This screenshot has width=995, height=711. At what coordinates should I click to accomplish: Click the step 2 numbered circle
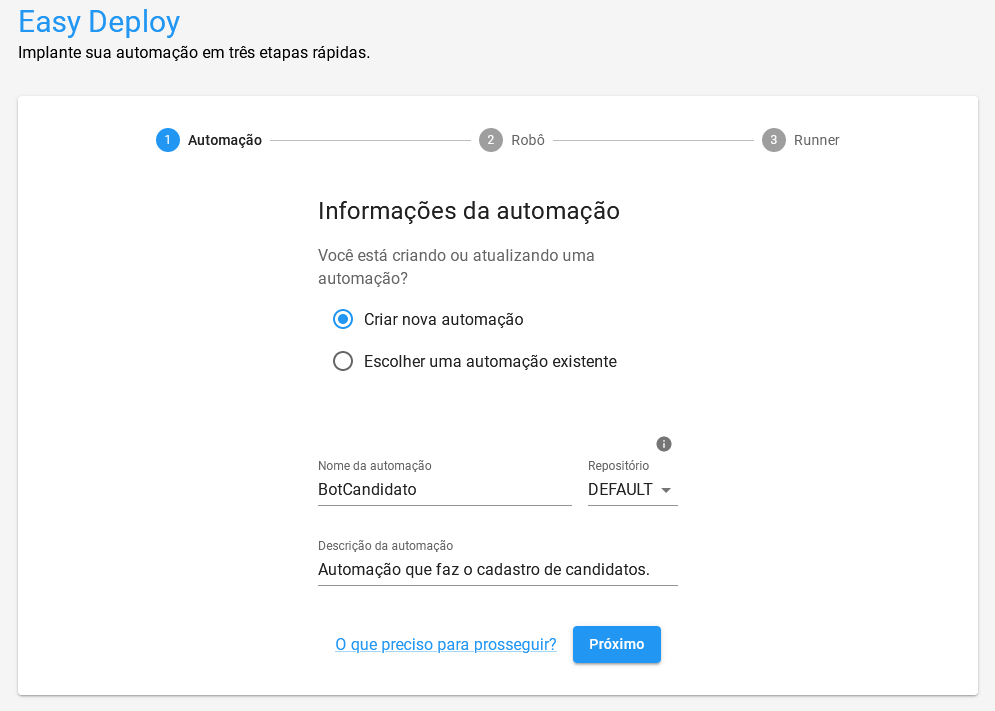click(x=490, y=140)
